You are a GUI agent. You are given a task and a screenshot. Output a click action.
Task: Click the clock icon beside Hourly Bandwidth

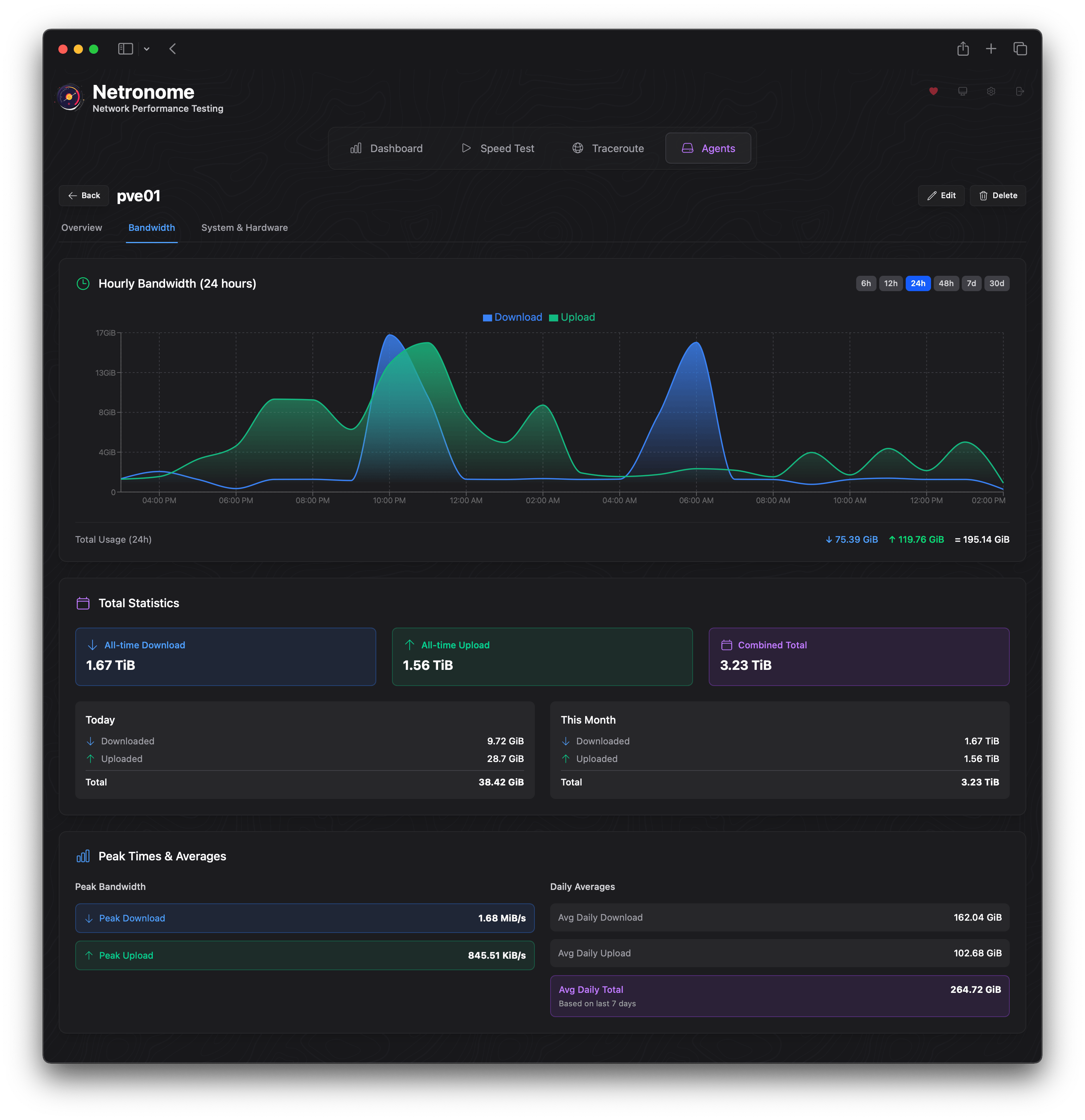(83, 283)
